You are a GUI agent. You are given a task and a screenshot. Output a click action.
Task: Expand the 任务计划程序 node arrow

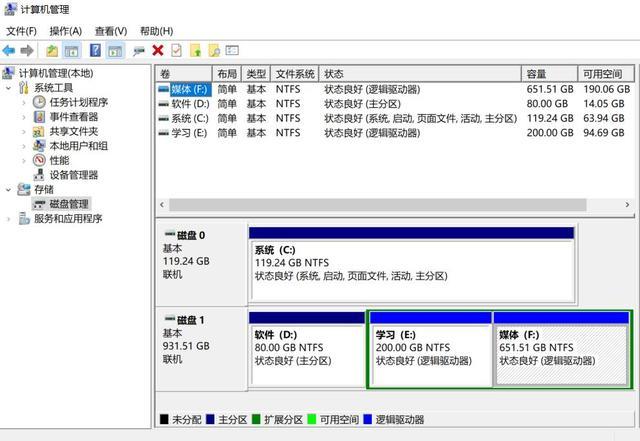tap(24, 102)
